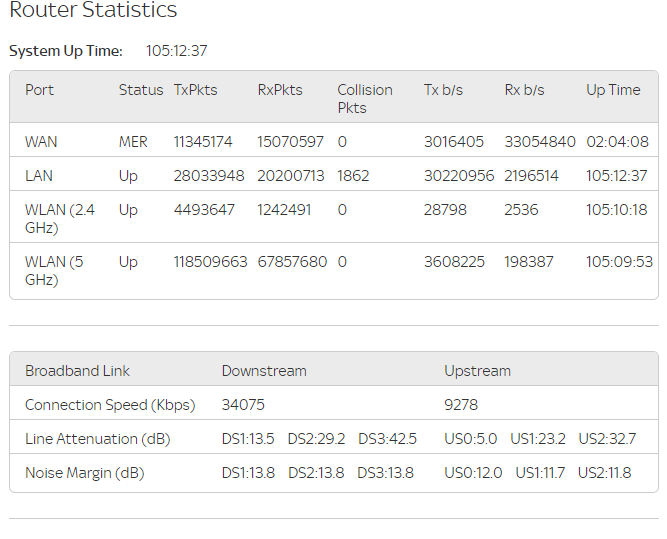Click the Rx b/s column header
The width and height of the screenshot is (667, 539).
tap(524, 90)
